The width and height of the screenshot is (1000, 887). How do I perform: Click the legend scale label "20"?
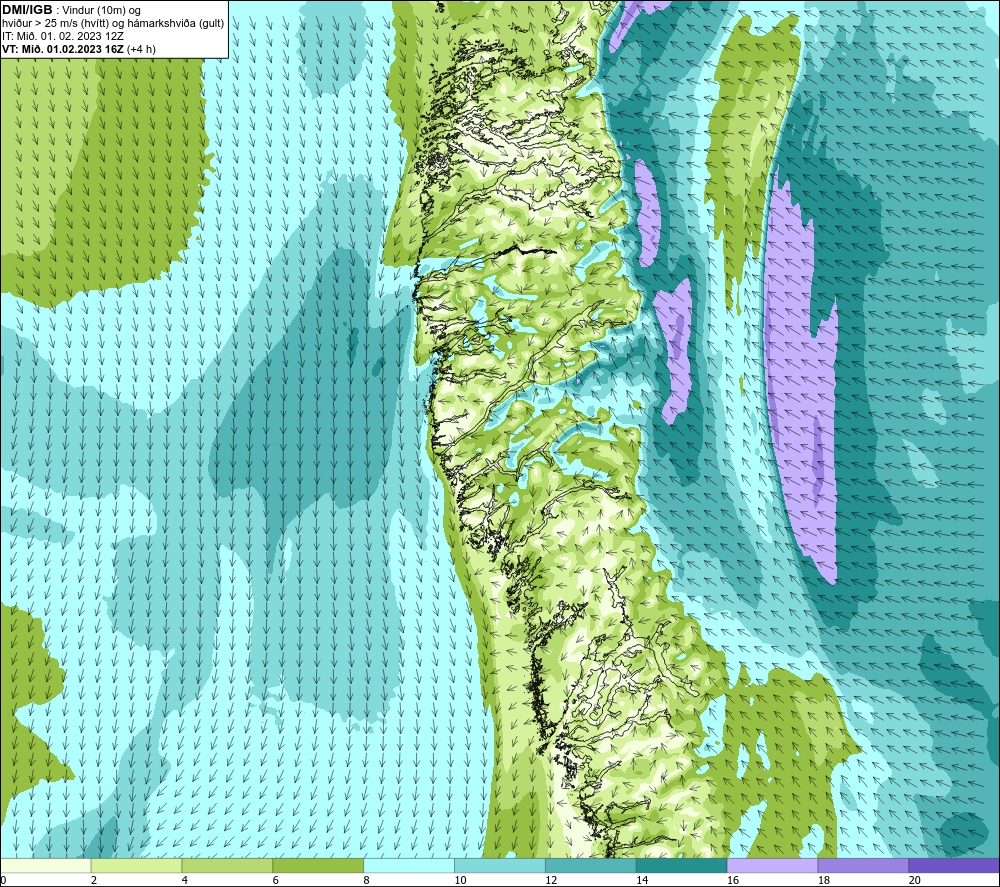915,880
